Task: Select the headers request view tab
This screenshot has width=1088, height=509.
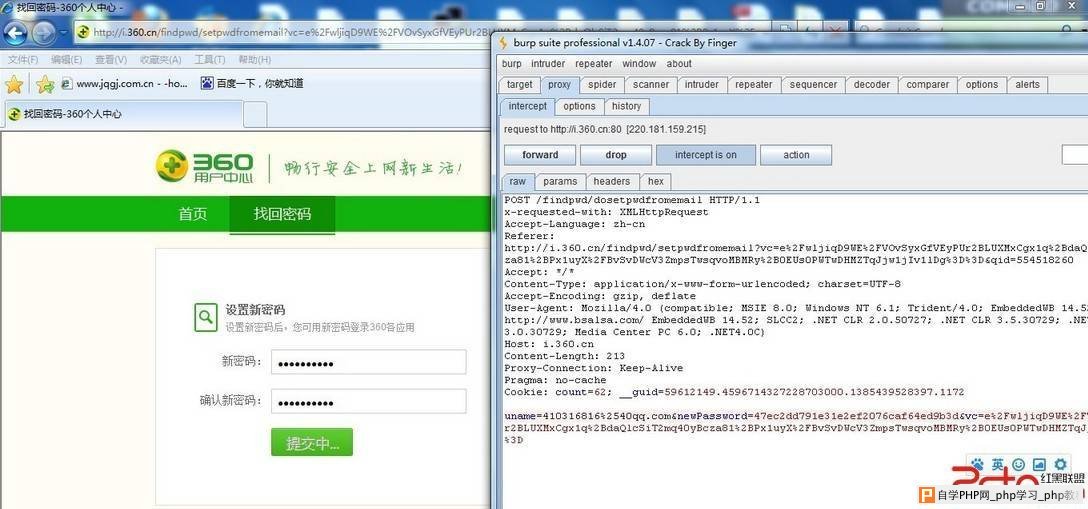Action: pyautogui.click(x=611, y=181)
